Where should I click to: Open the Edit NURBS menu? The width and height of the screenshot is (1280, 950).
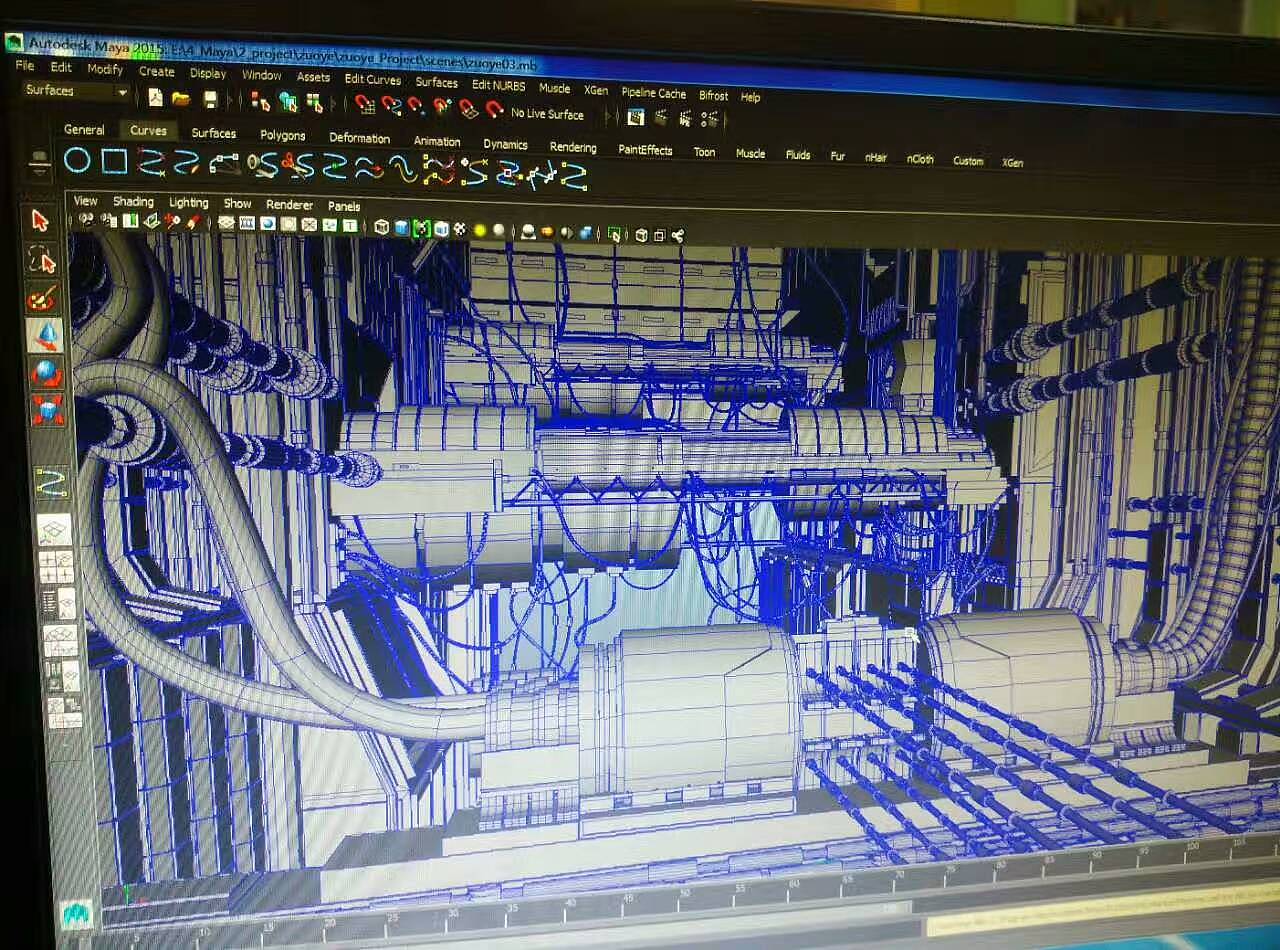pos(499,85)
